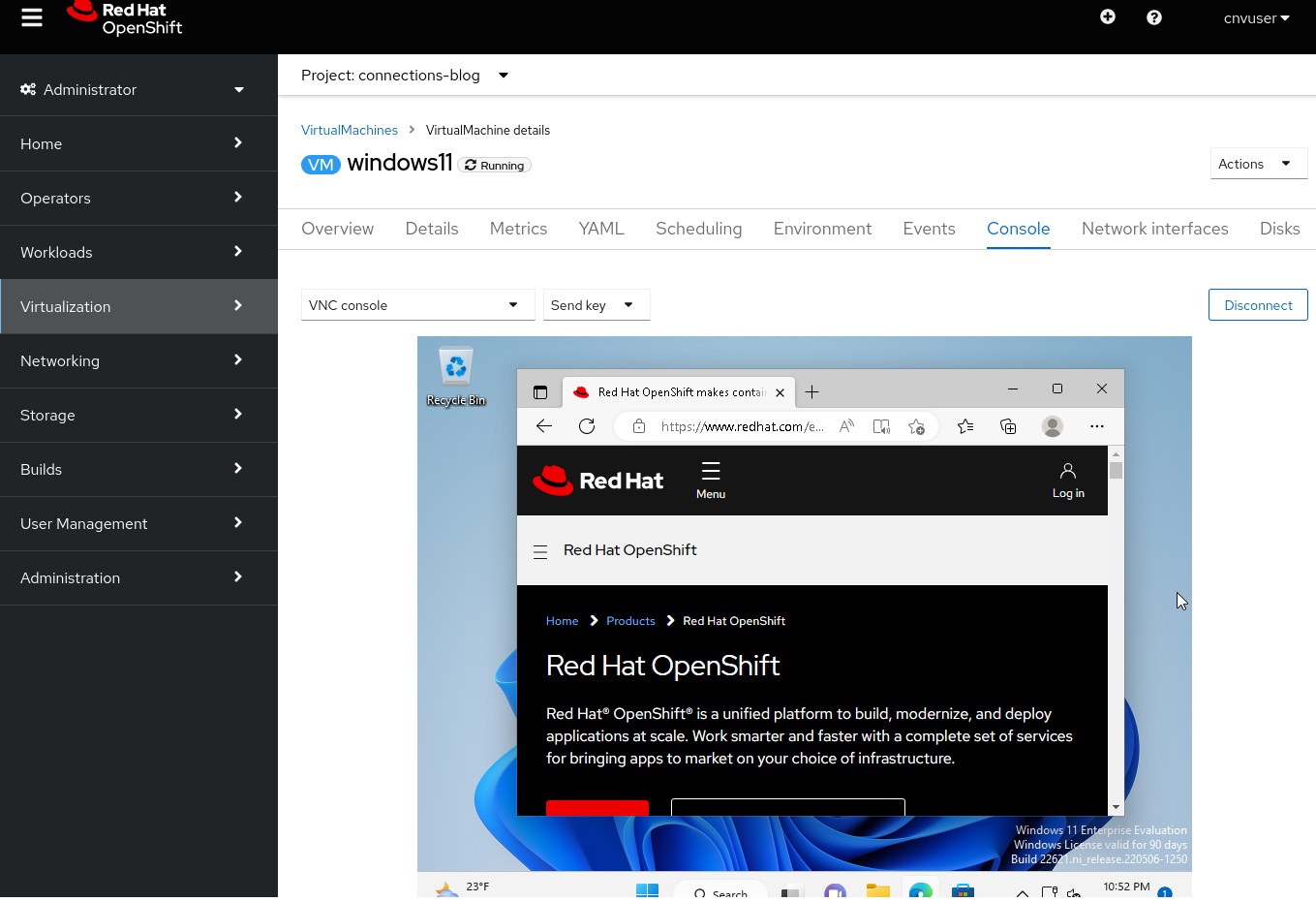The width and height of the screenshot is (1316, 902).
Task: Expand the Virtualization sidebar section
Action: pos(138,307)
